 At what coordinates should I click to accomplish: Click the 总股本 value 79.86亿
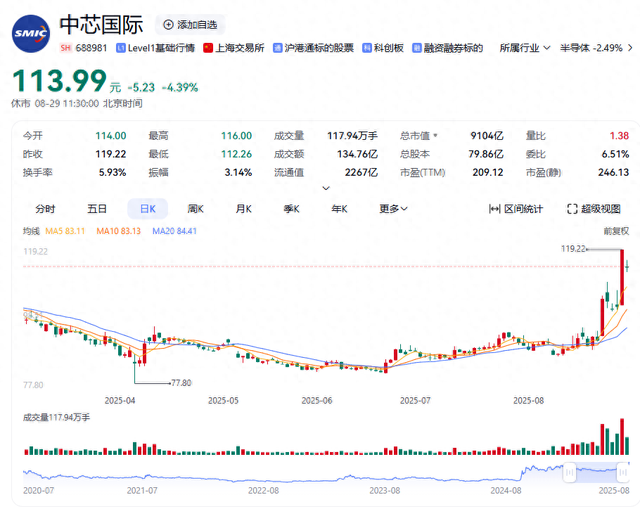[x=486, y=154]
